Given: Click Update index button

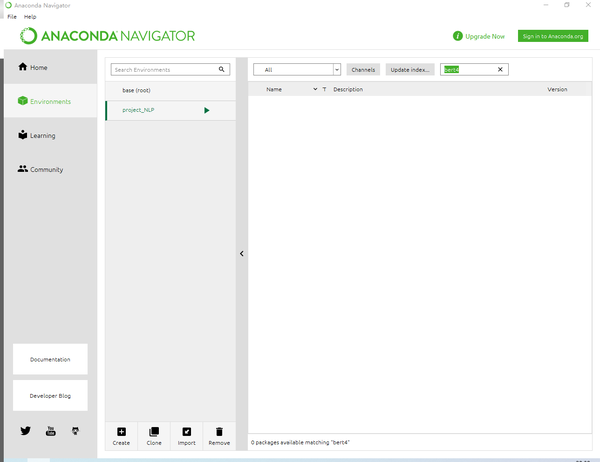Looking at the screenshot, I should [x=410, y=69].
